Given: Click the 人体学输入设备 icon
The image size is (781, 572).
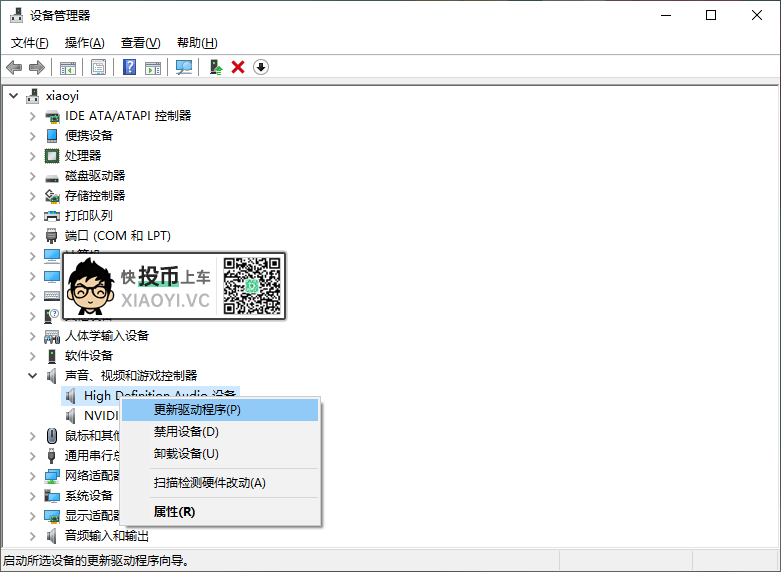Looking at the screenshot, I should [52, 337].
